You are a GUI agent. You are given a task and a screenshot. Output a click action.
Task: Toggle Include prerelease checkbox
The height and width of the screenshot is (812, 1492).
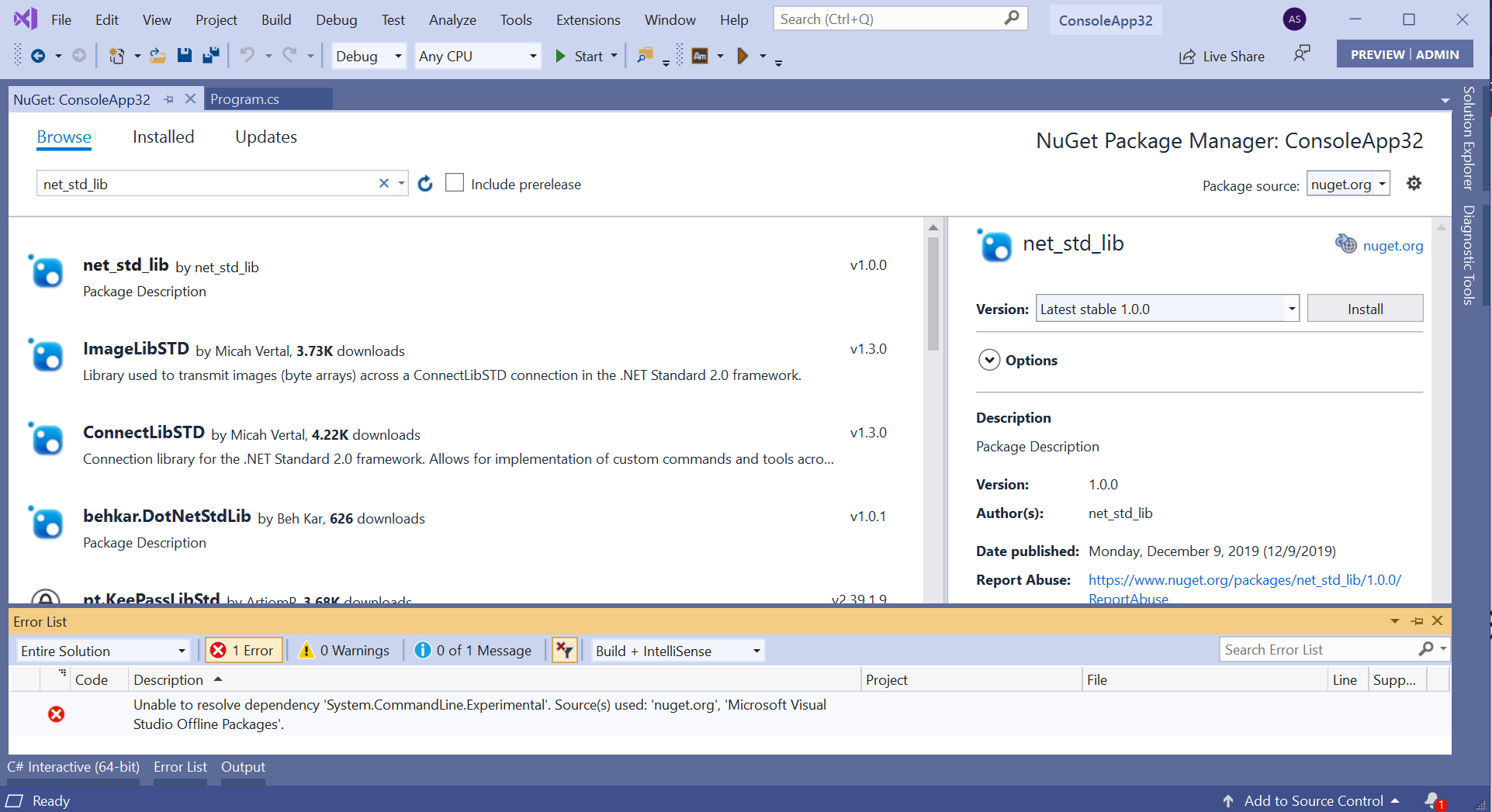(x=455, y=183)
